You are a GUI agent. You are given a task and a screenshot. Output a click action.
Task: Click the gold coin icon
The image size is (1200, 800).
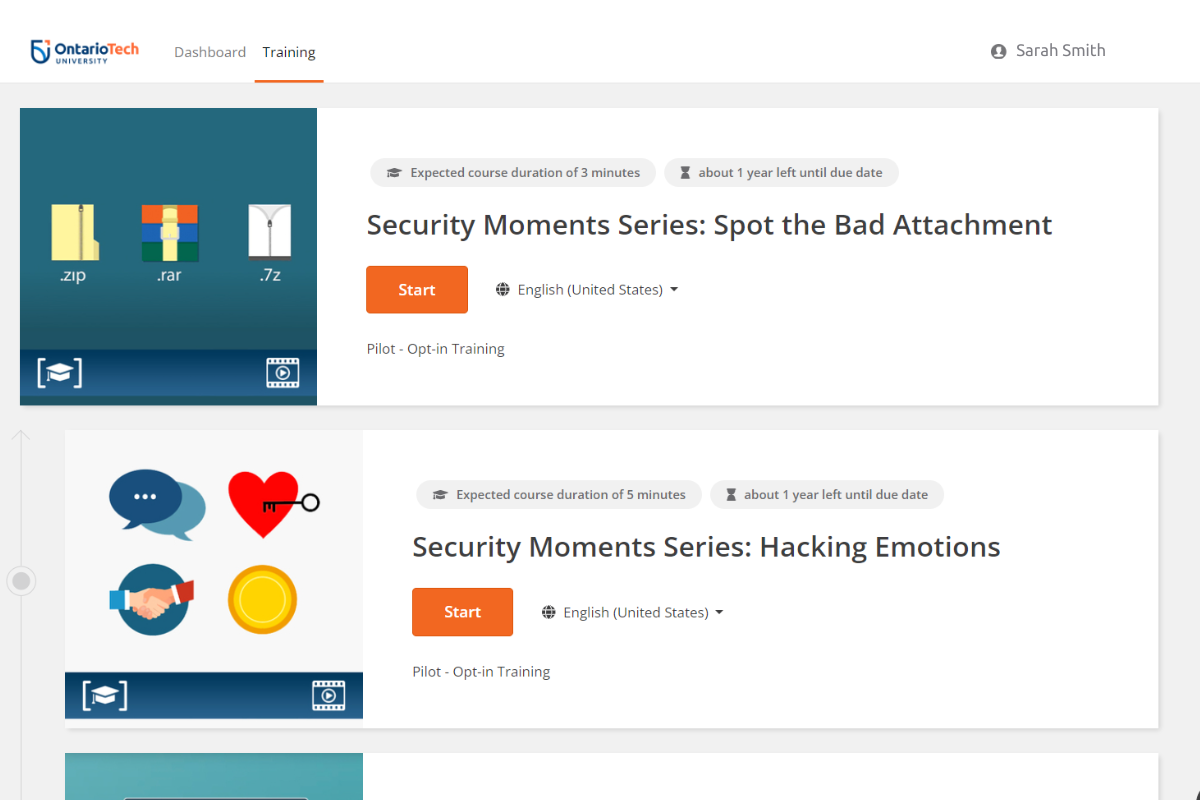tap(262, 600)
